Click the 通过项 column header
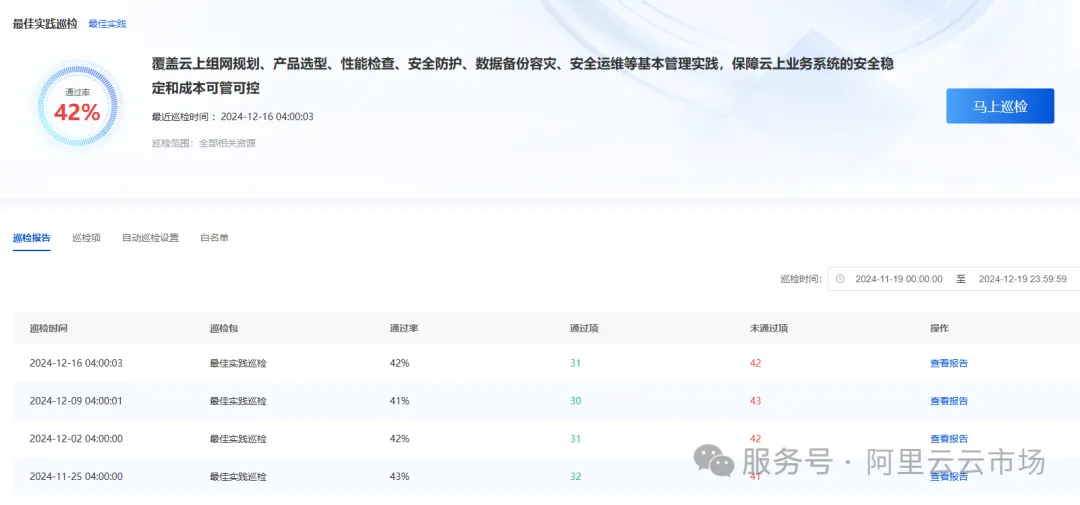 coord(584,328)
